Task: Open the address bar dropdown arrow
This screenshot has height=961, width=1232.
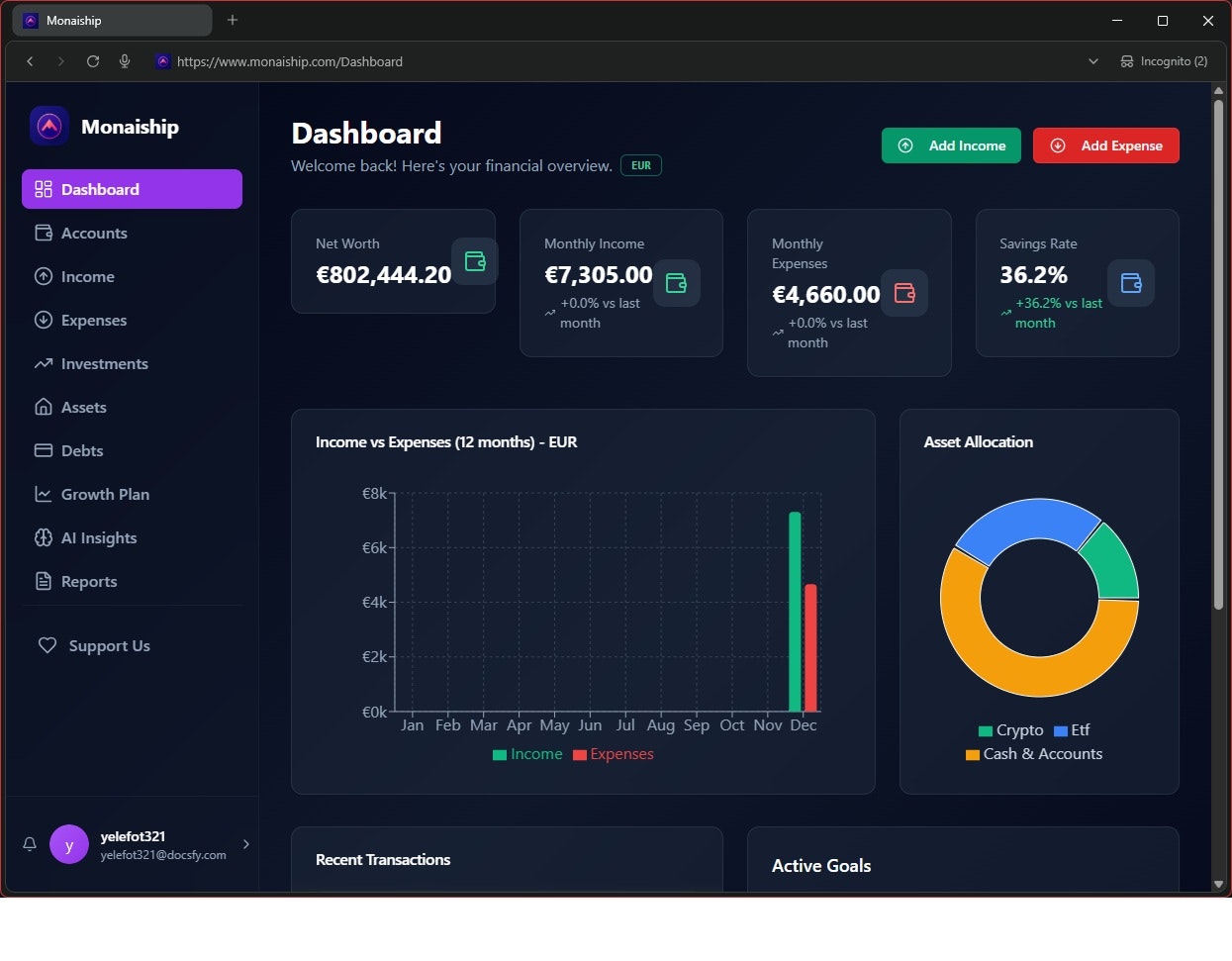Action: (1093, 61)
